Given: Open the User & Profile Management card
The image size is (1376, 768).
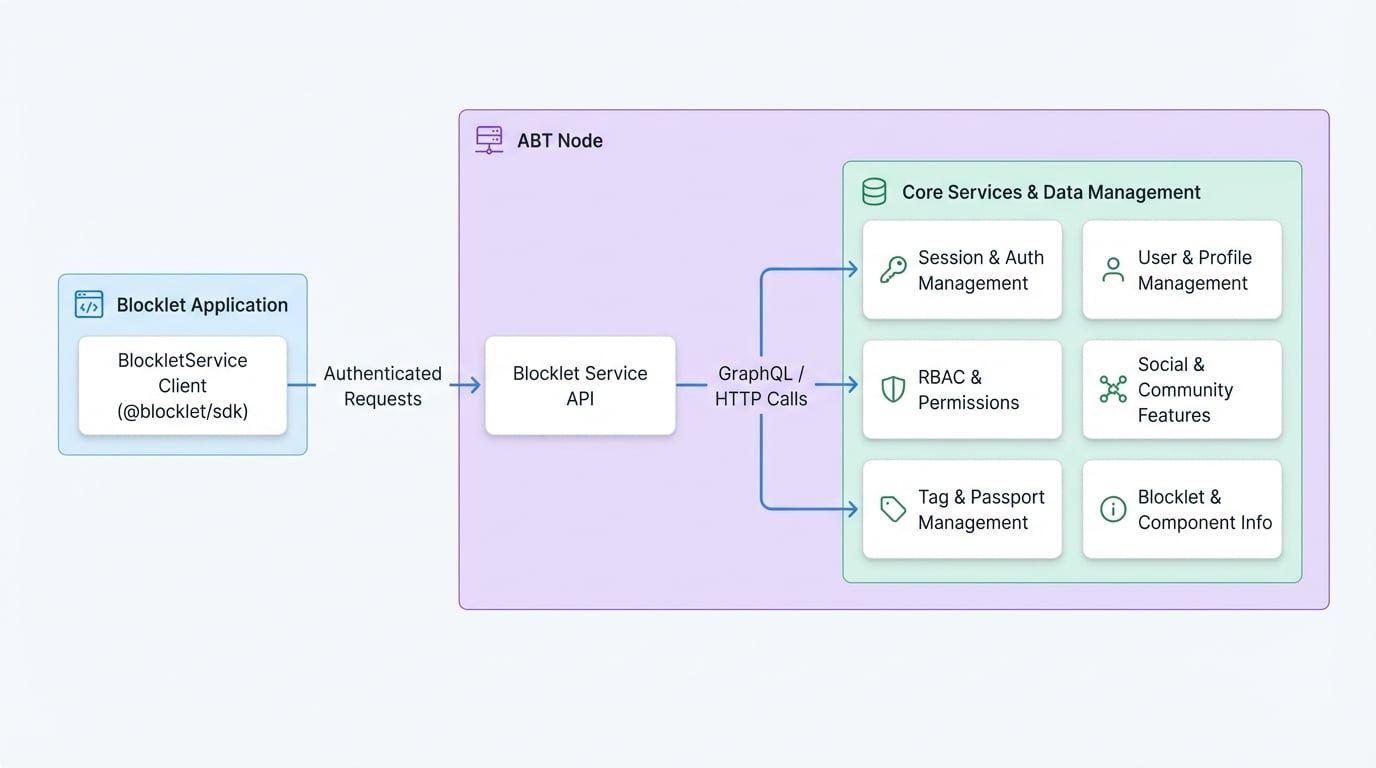Looking at the screenshot, I should (x=1182, y=270).
